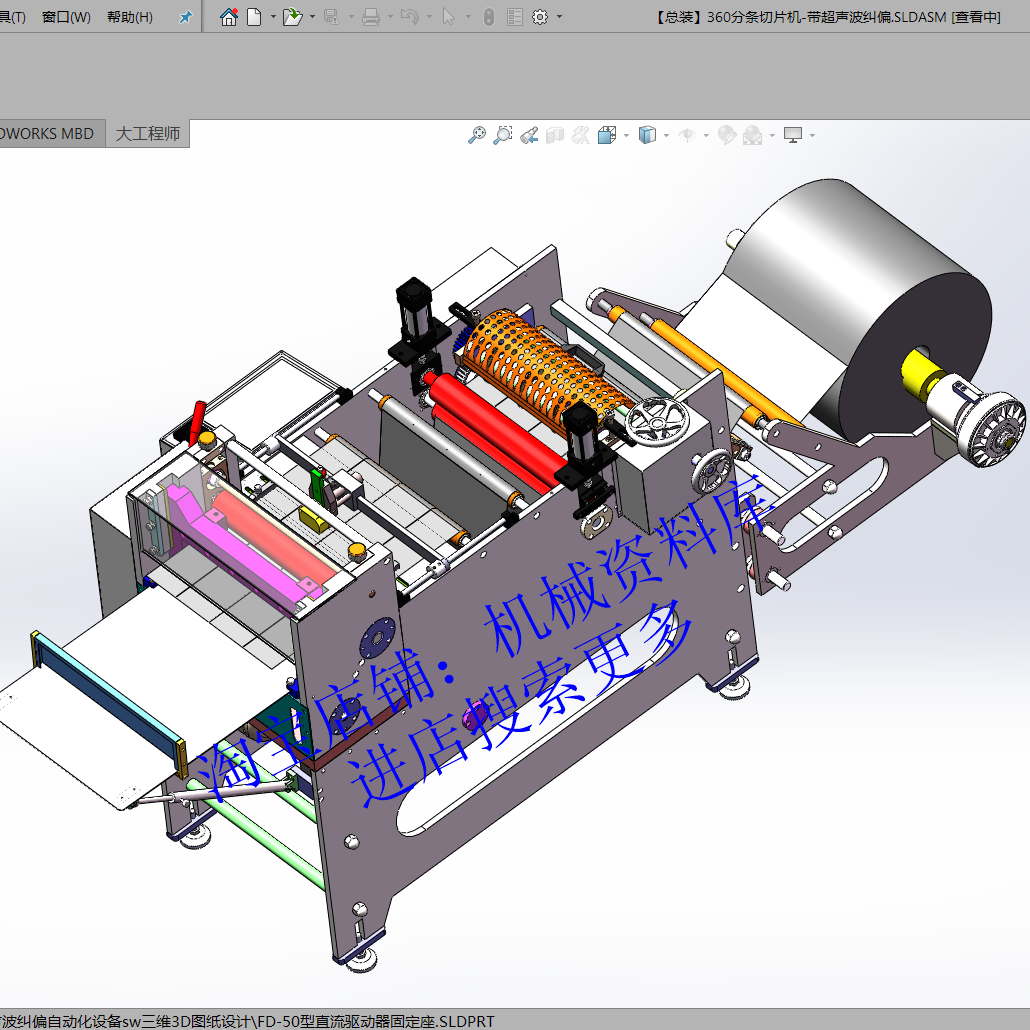Click Zoom to Fit icon
The width and height of the screenshot is (1030, 1030).
point(477,135)
